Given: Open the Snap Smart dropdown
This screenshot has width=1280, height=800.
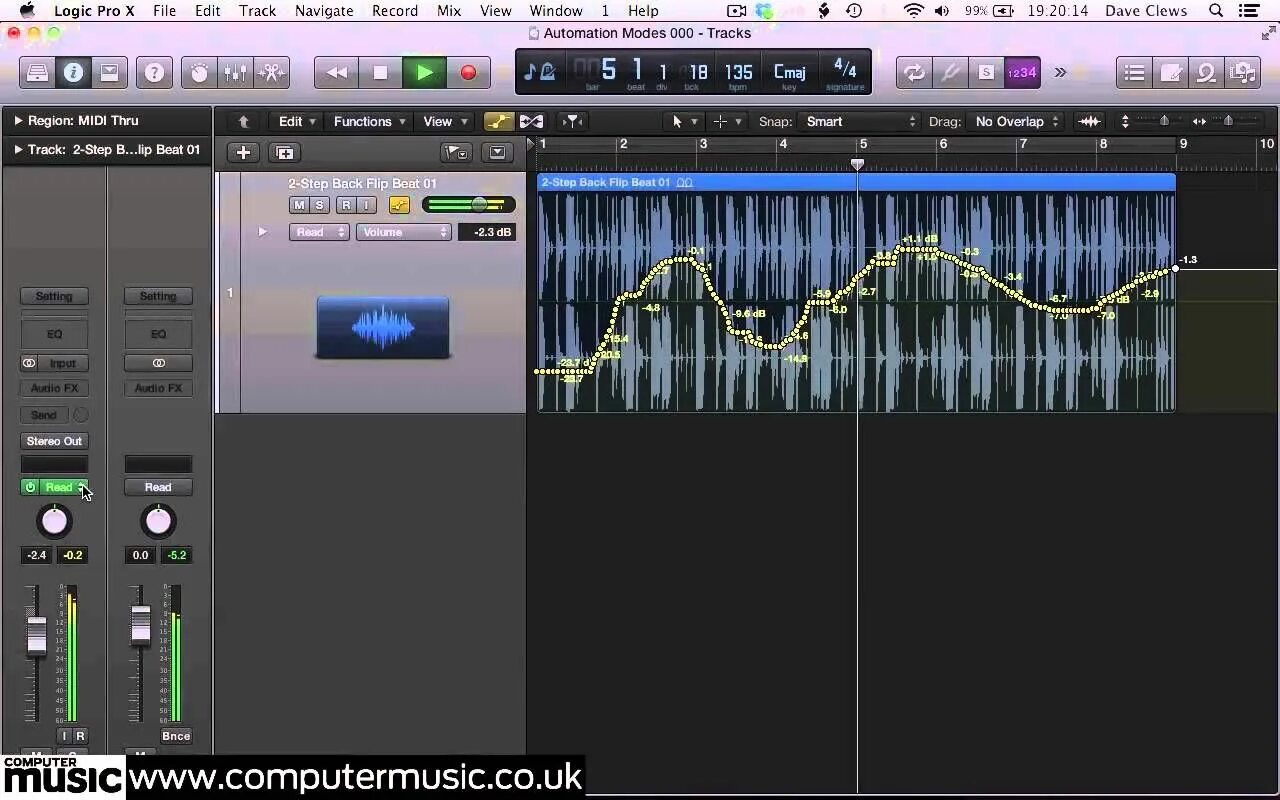Looking at the screenshot, I should coord(860,122).
